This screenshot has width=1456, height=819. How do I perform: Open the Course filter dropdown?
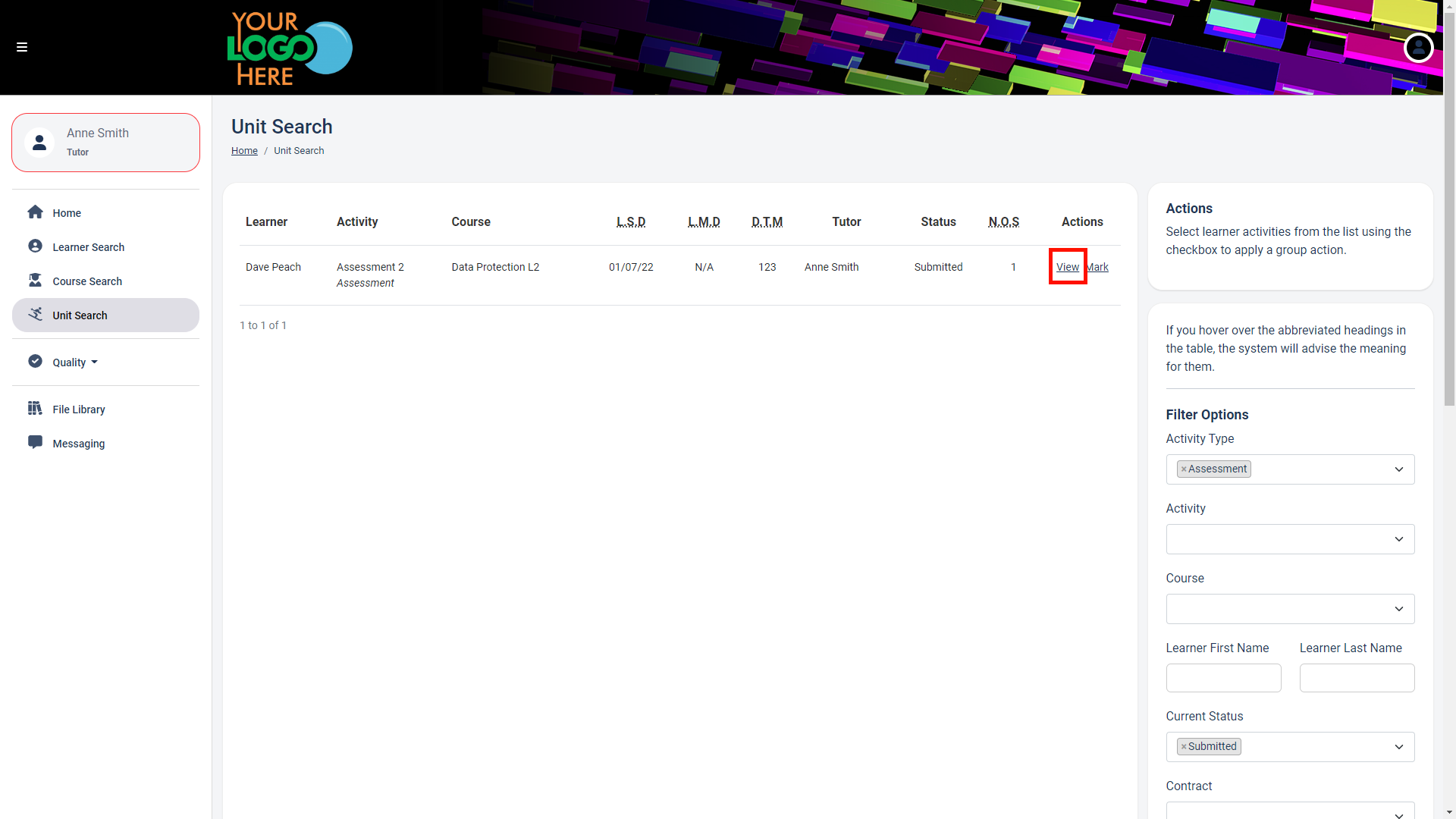pyautogui.click(x=1290, y=609)
